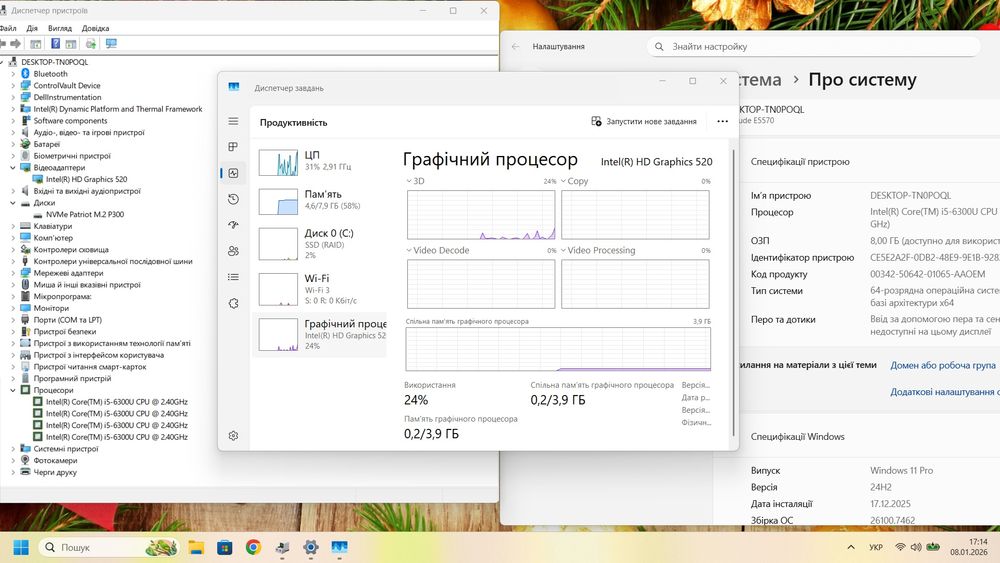
Task: Open 'Домен або робоча група' link
Action: 943,365
